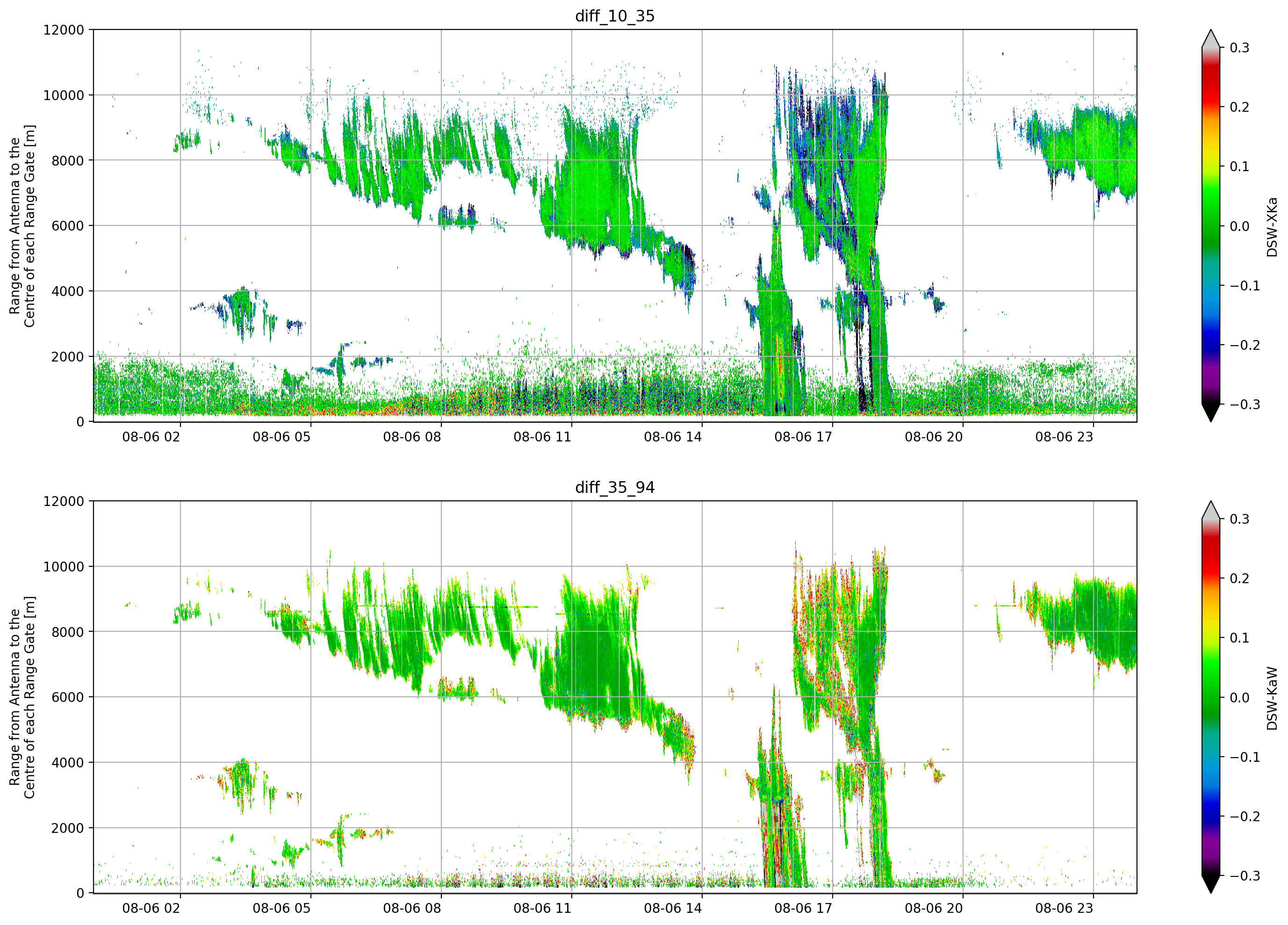Screen dimensions: 1288x925
Task: Click "08-06 02" tick under diff_10_35 plot
Action: click(x=151, y=437)
